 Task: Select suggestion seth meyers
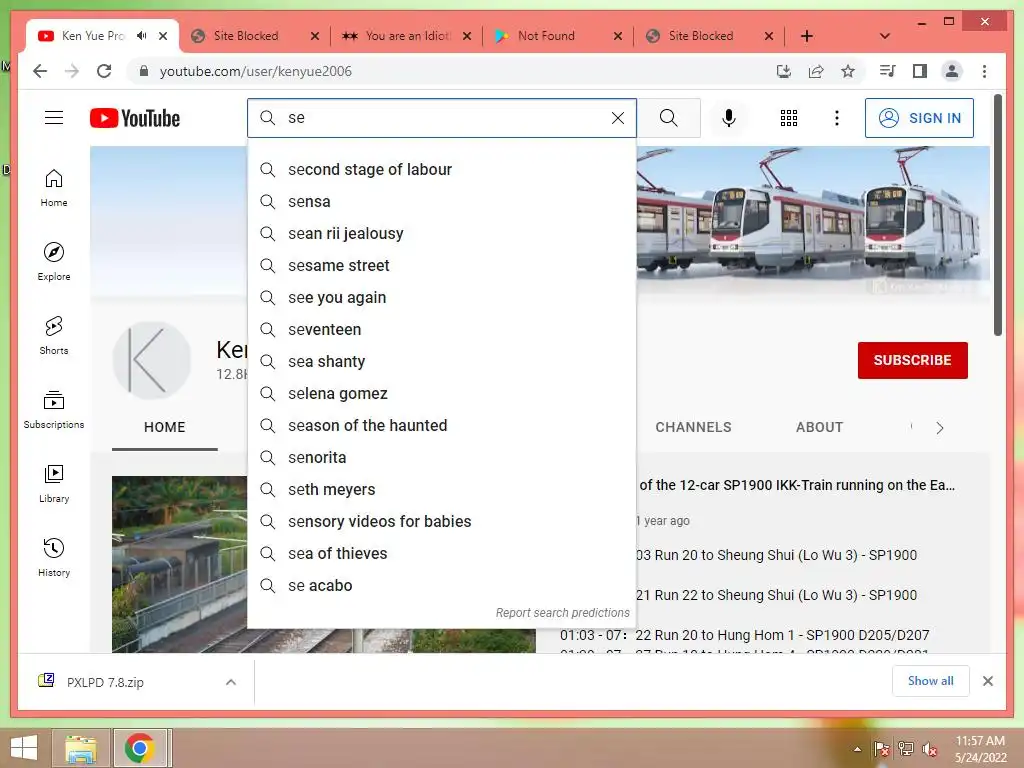point(441,490)
